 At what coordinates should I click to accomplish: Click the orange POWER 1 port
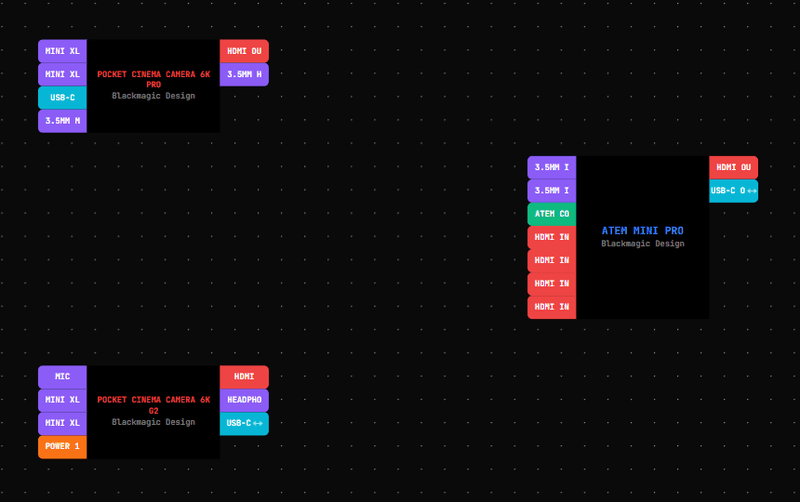point(62,447)
